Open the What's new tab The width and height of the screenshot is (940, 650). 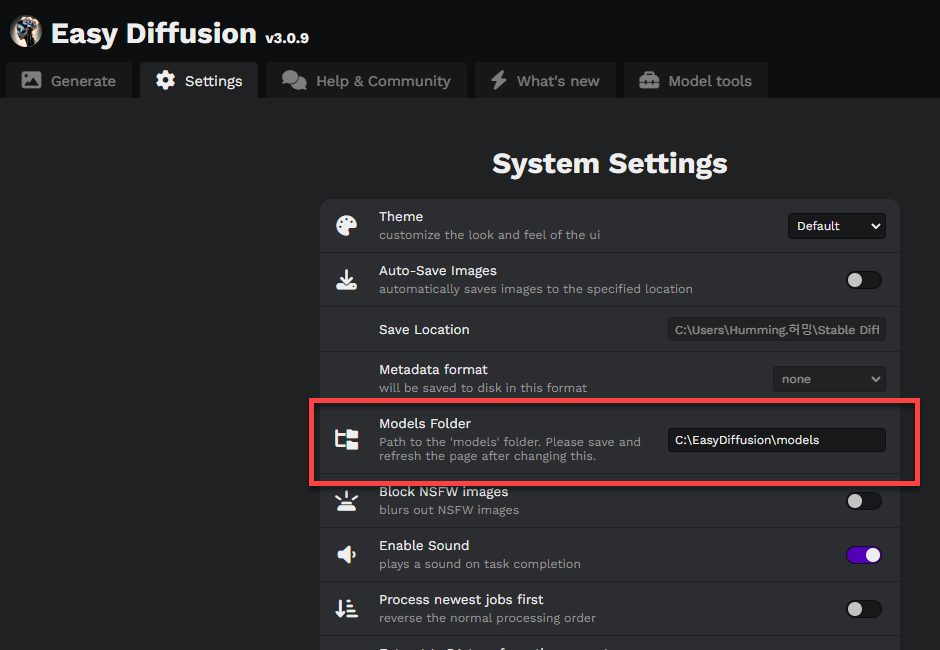(x=546, y=80)
